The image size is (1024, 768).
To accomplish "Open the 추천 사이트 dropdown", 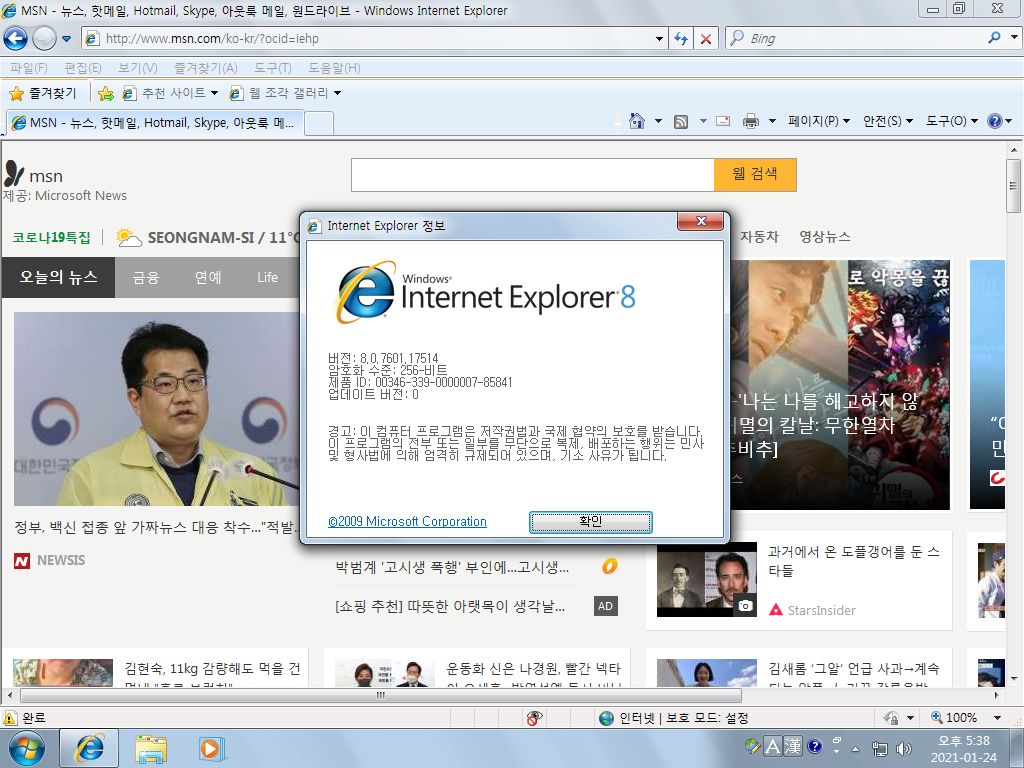I will coord(170,93).
